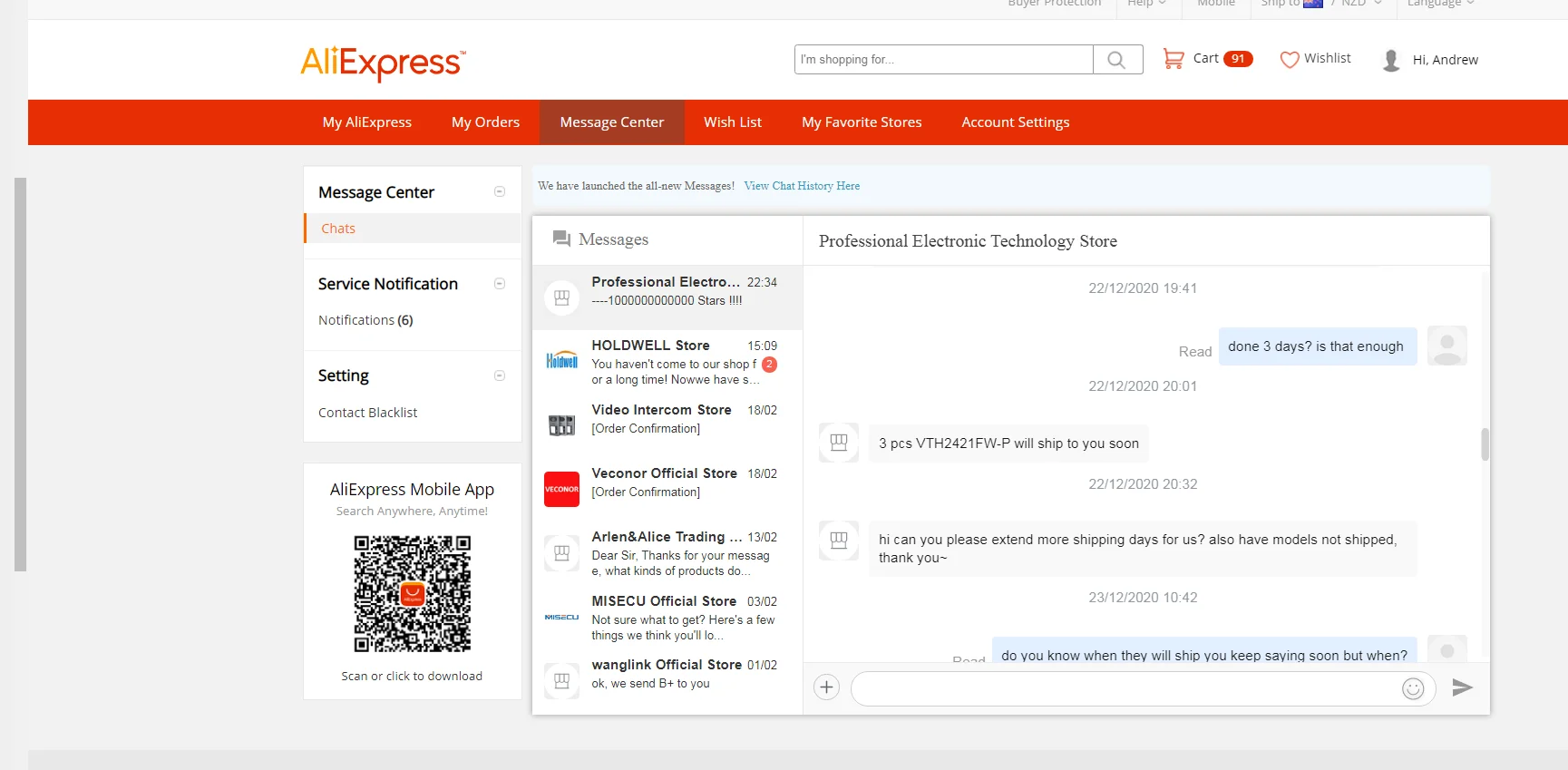
Task: Click store avatar beside '3 pcs VTH2421FW-P' message
Action: (839, 443)
